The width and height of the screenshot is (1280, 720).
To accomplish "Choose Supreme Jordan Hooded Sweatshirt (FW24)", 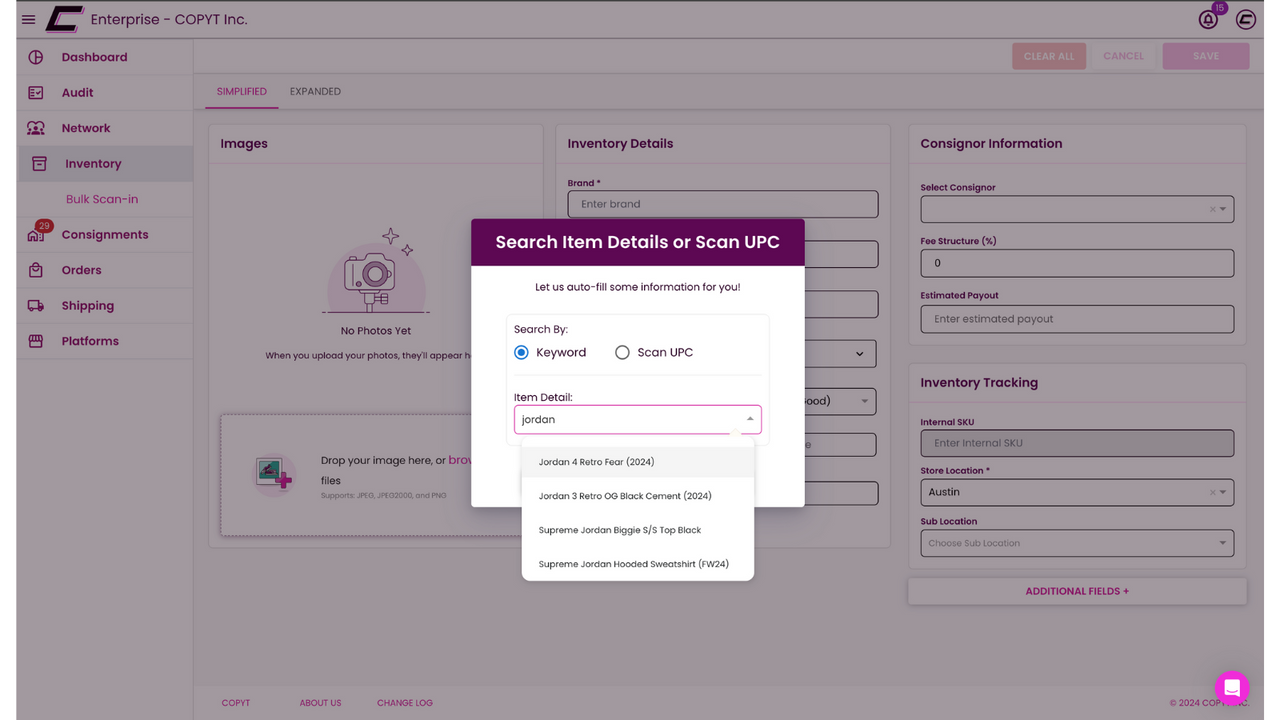I will pyautogui.click(x=638, y=564).
